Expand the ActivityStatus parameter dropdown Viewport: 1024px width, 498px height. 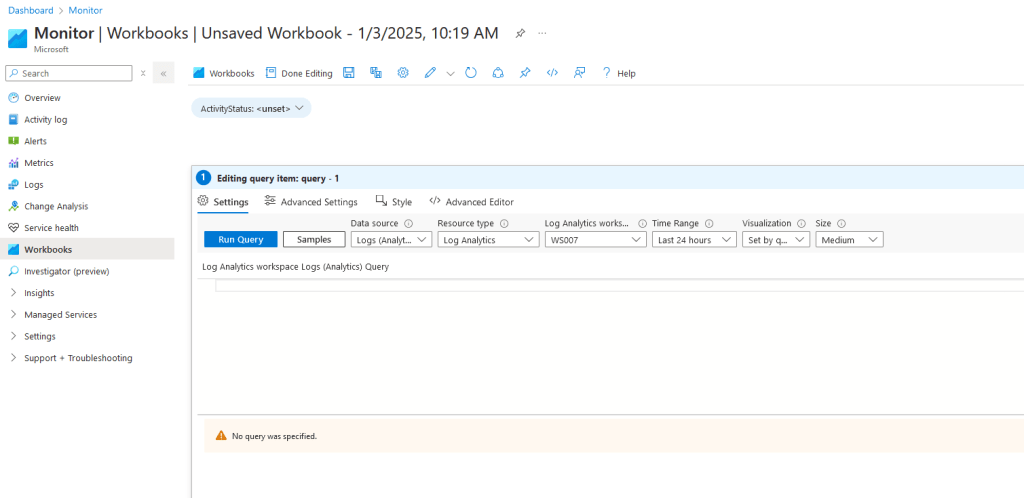tap(251, 108)
